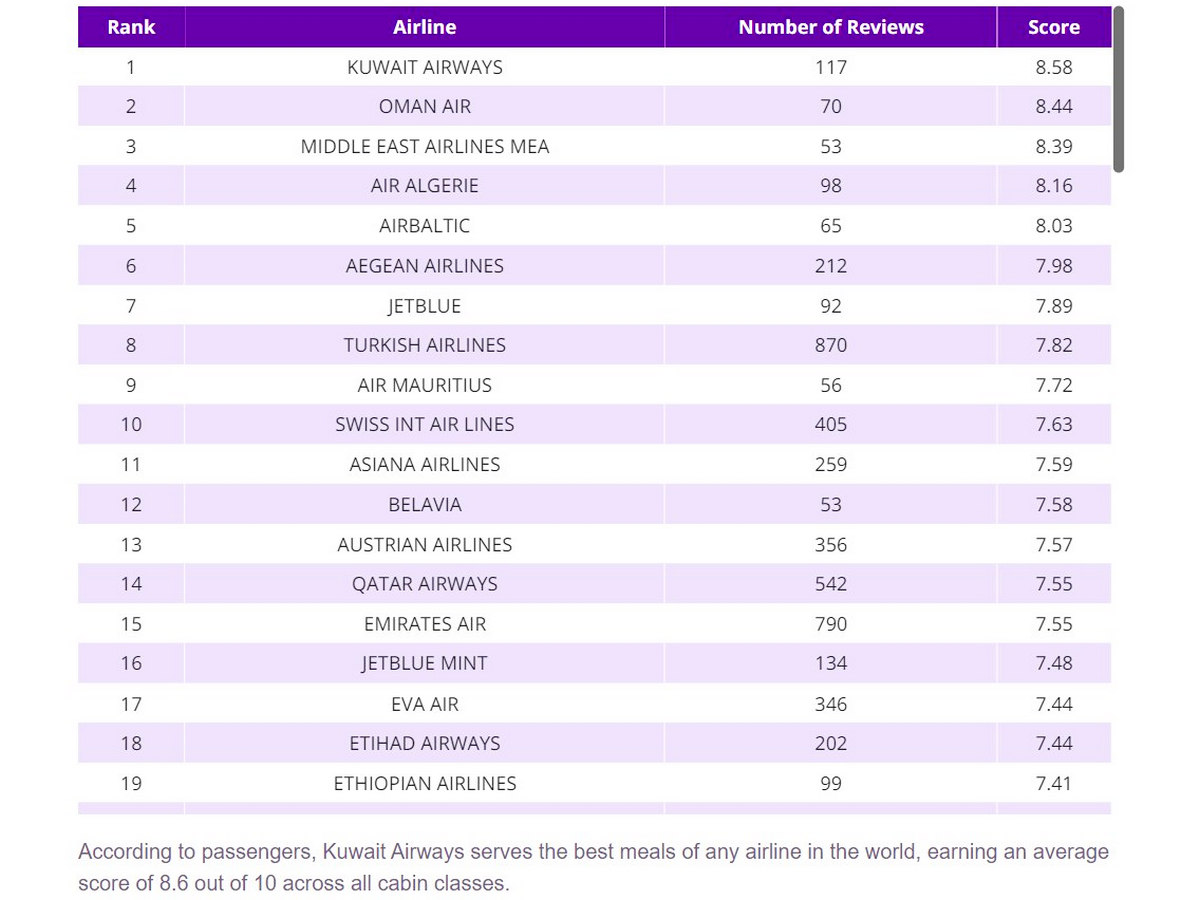Sort by Number of Reviews header
The height and width of the screenshot is (900, 1200).
831,27
